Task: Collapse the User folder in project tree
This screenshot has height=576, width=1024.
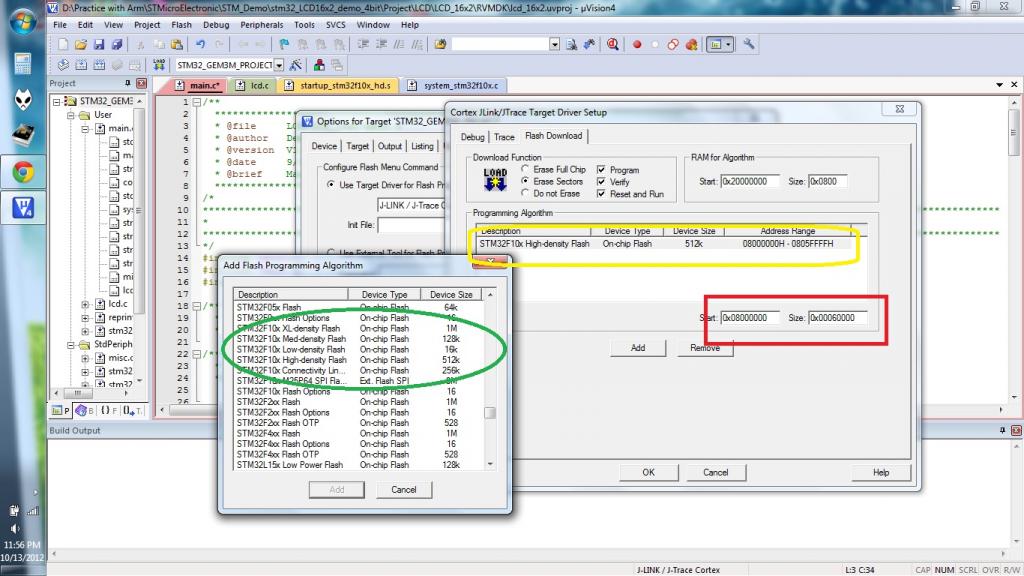Action: pos(72,115)
